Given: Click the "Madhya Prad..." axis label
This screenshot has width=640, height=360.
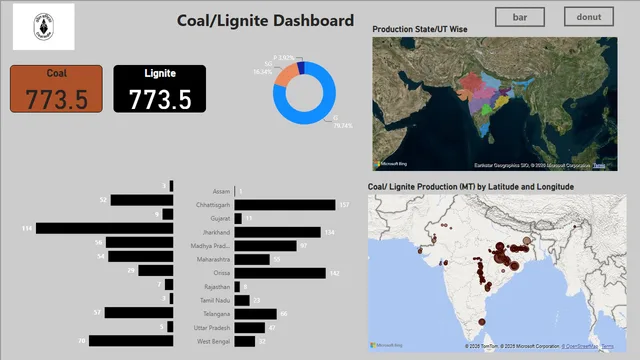Looking at the screenshot, I should 210,246.
